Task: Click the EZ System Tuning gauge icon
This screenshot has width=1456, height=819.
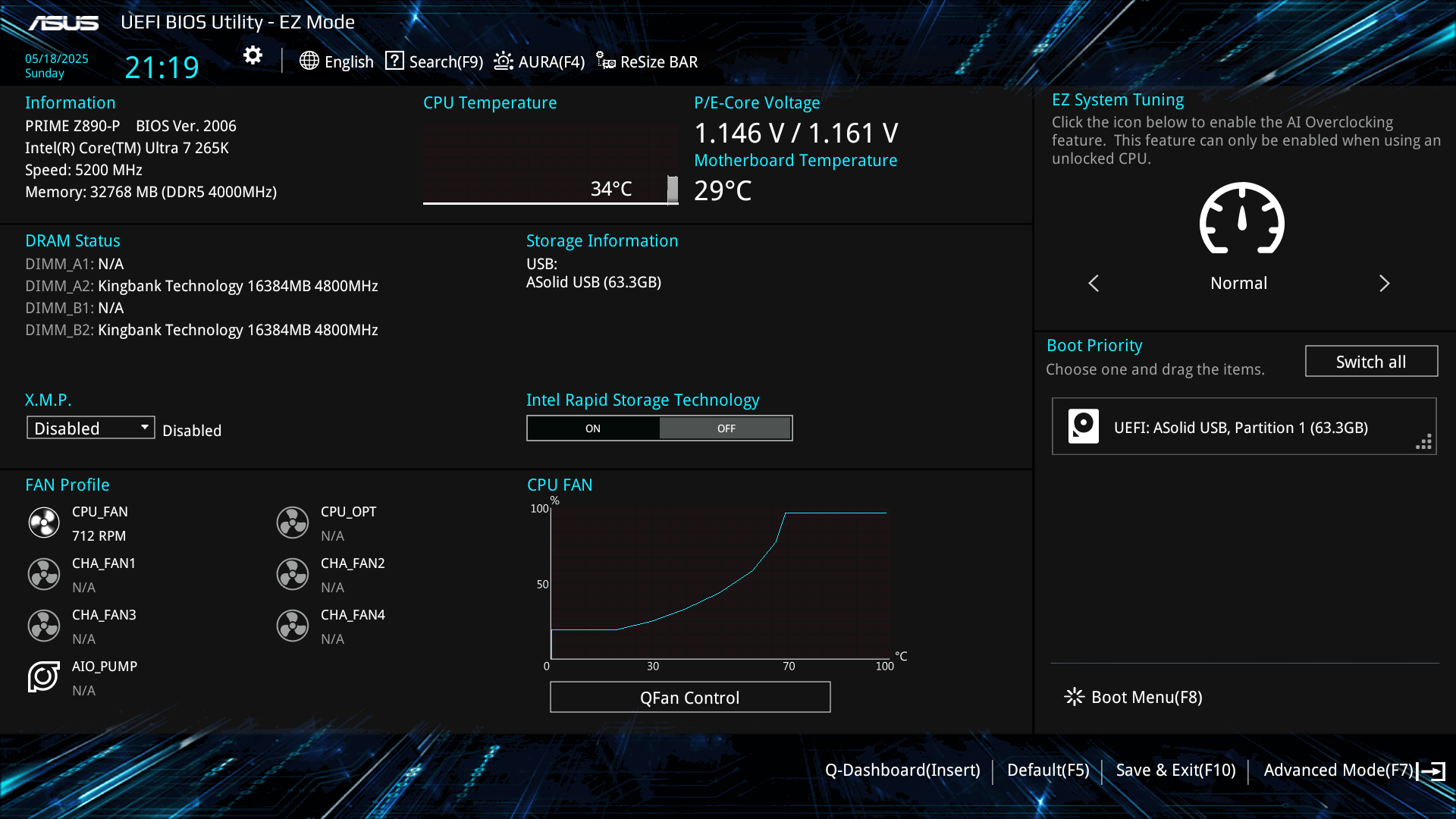Action: pyautogui.click(x=1241, y=218)
